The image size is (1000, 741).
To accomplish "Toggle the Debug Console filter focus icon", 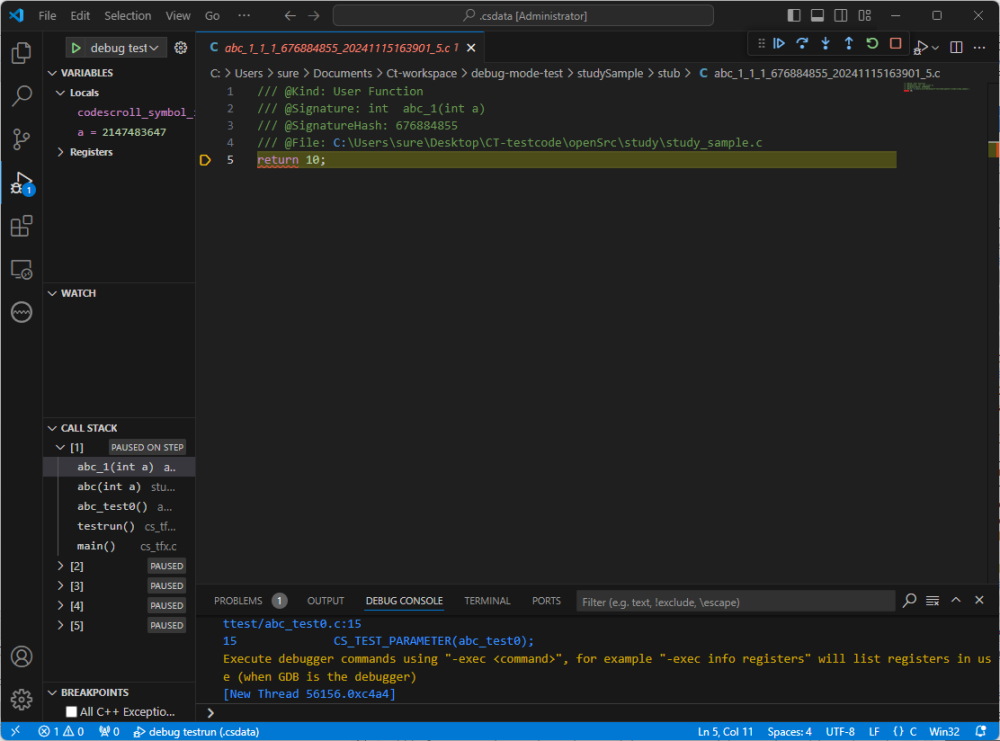I will (x=909, y=600).
